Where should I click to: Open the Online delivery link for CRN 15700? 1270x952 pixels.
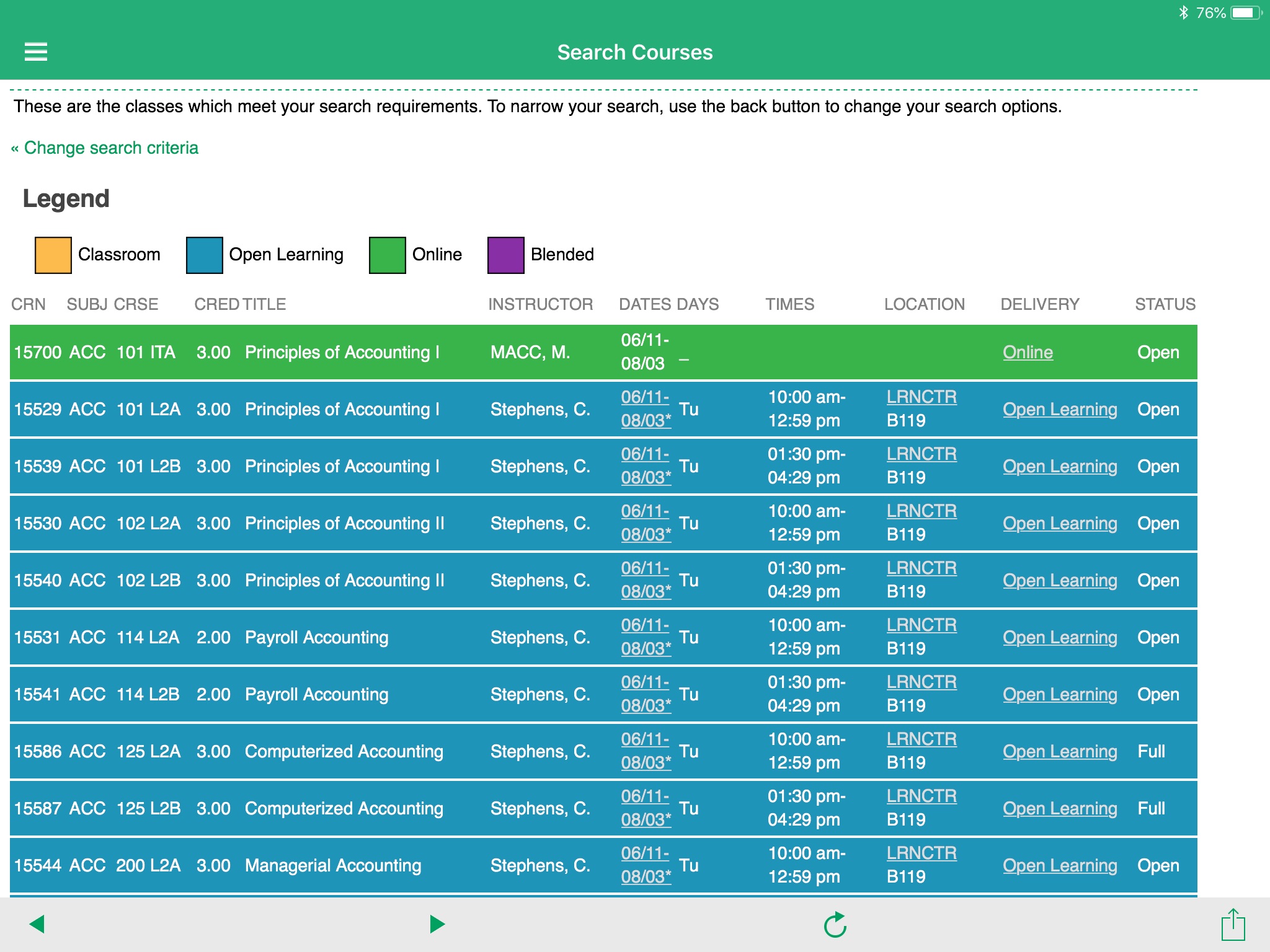pos(1028,352)
